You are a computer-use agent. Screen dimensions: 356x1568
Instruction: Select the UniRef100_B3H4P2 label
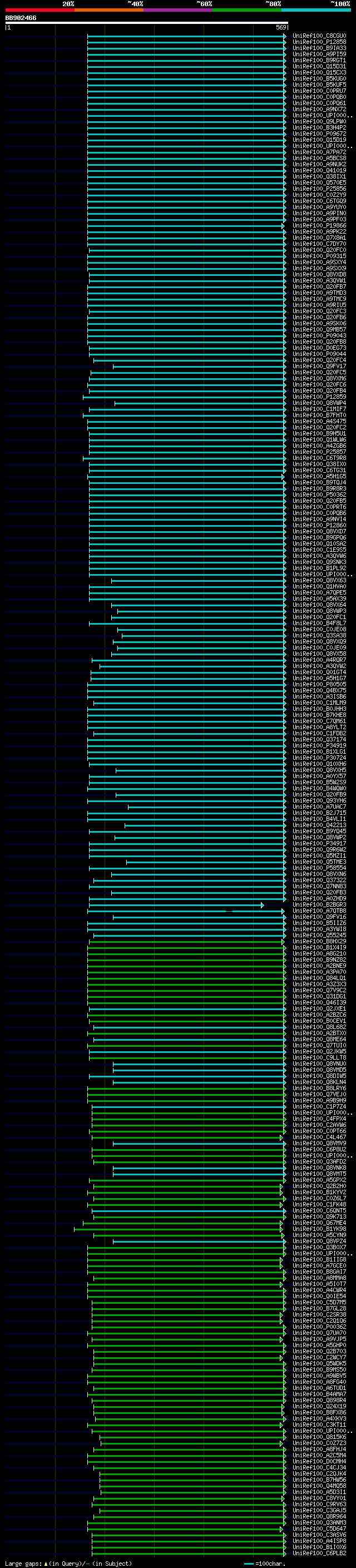tap(319, 128)
